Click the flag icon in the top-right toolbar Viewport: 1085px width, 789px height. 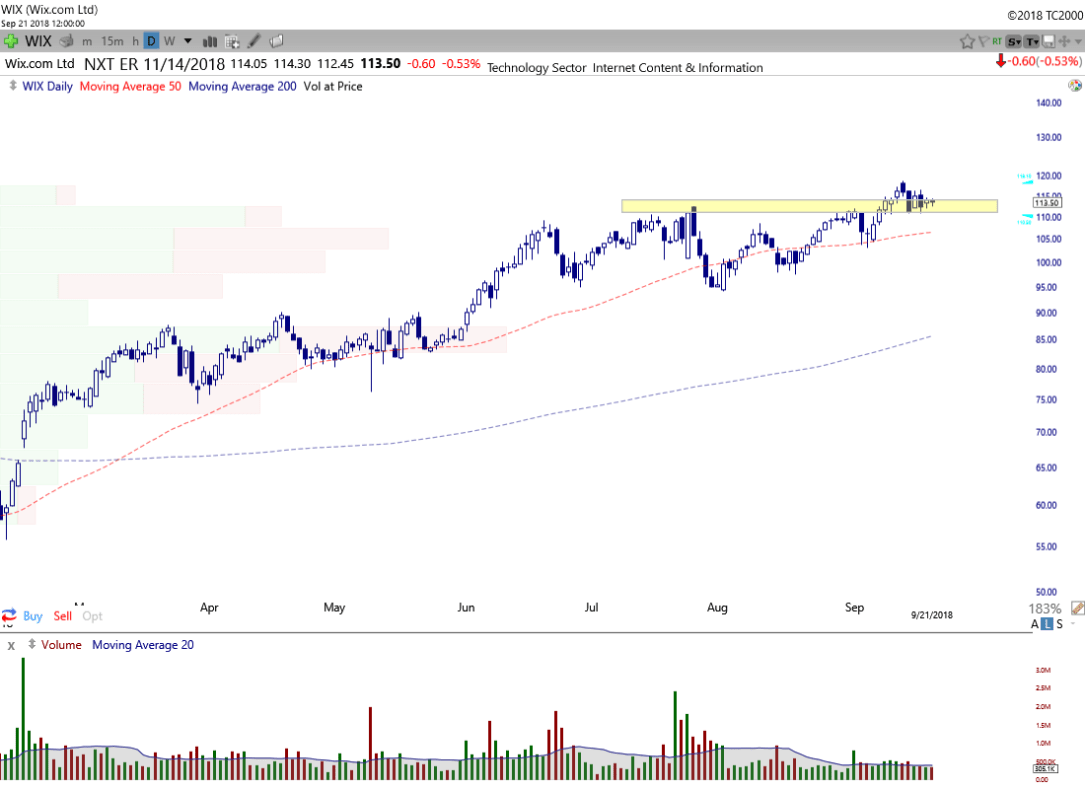tap(983, 41)
